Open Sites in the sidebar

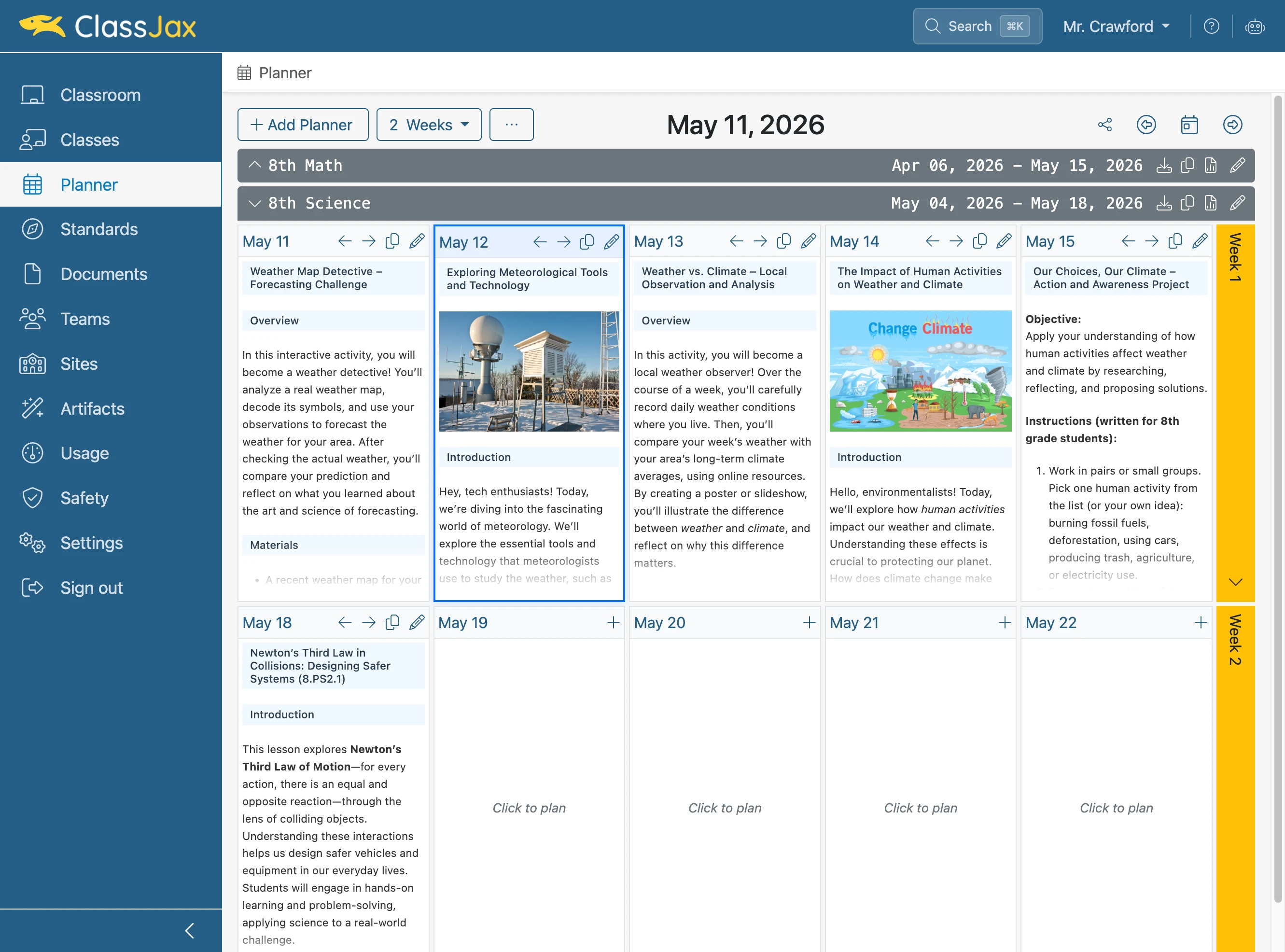click(111, 364)
